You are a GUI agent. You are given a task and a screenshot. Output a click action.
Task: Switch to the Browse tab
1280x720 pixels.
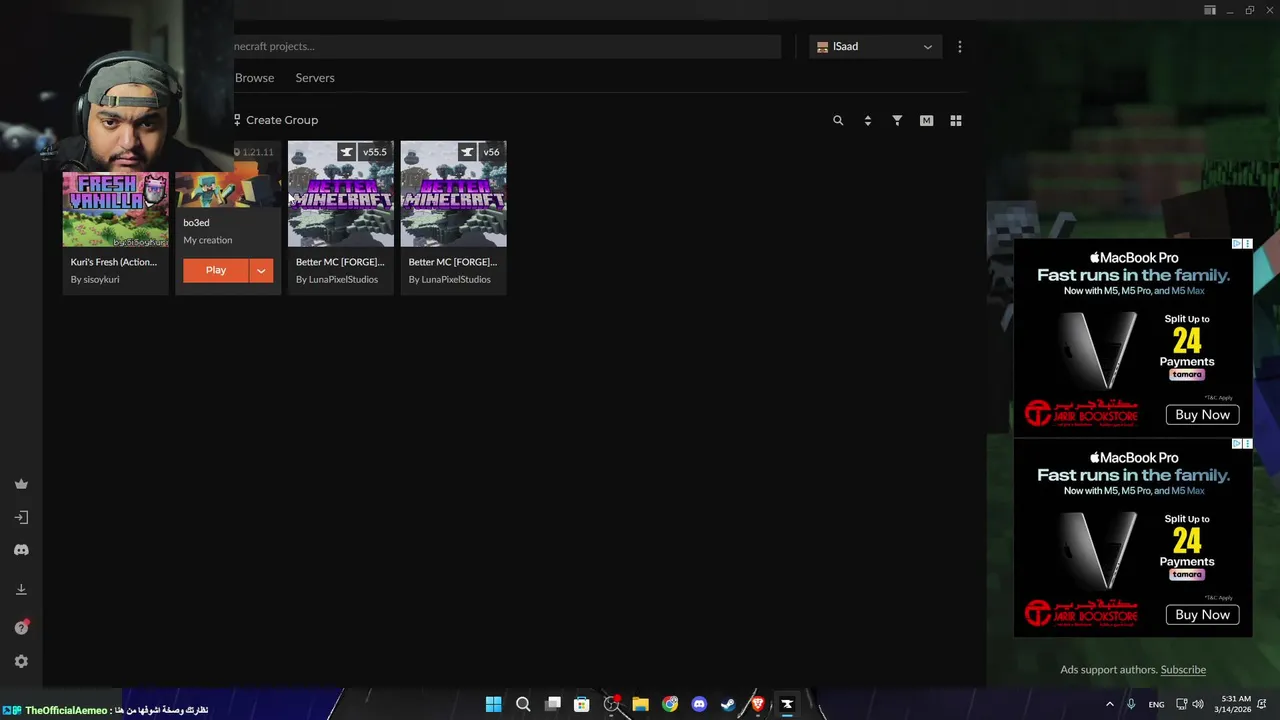click(x=254, y=78)
